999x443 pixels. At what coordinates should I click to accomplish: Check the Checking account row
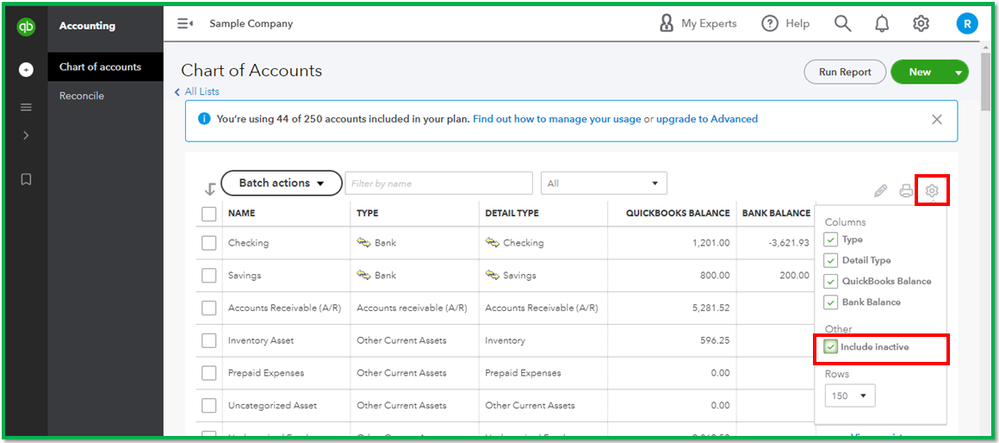pos(209,243)
